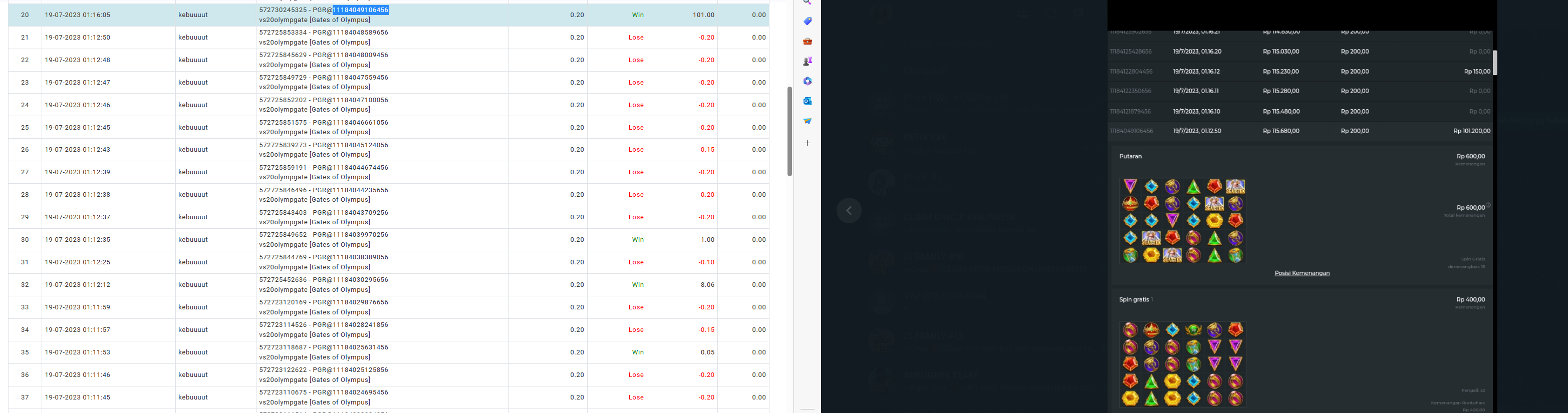This screenshot has height=413, width=1568.
Task: Click the 0.20 bet value in row 22
Action: (x=577, y=60)
